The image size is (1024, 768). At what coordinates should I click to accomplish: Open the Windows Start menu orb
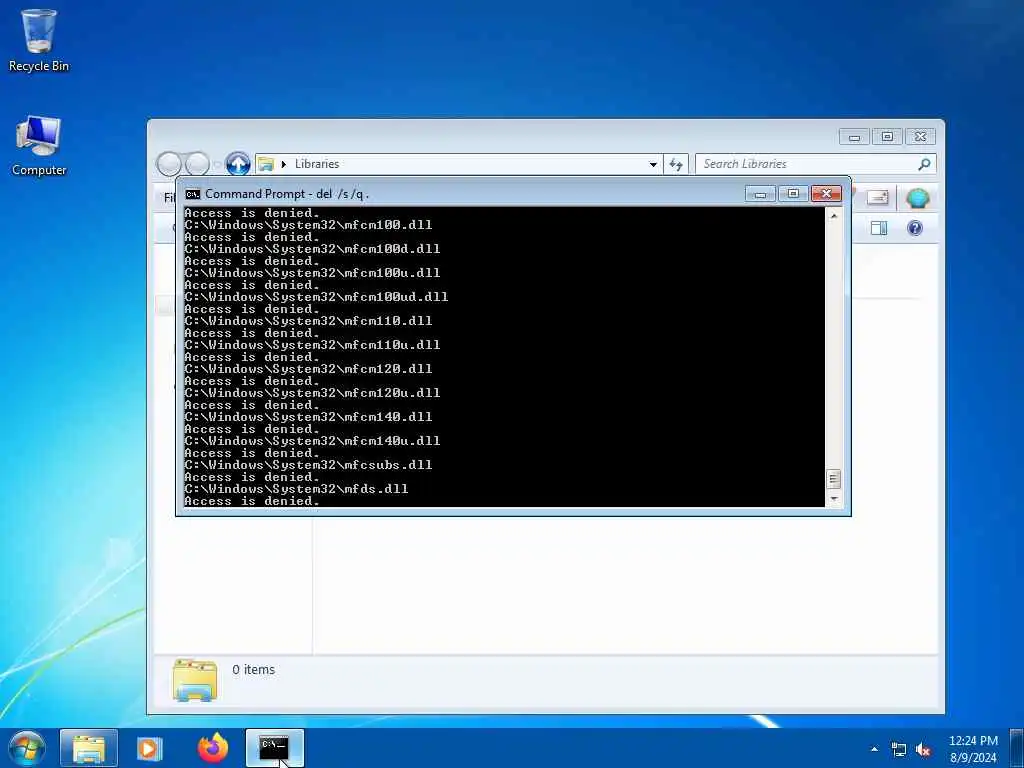pyautogui.click(x=27, y=748)
